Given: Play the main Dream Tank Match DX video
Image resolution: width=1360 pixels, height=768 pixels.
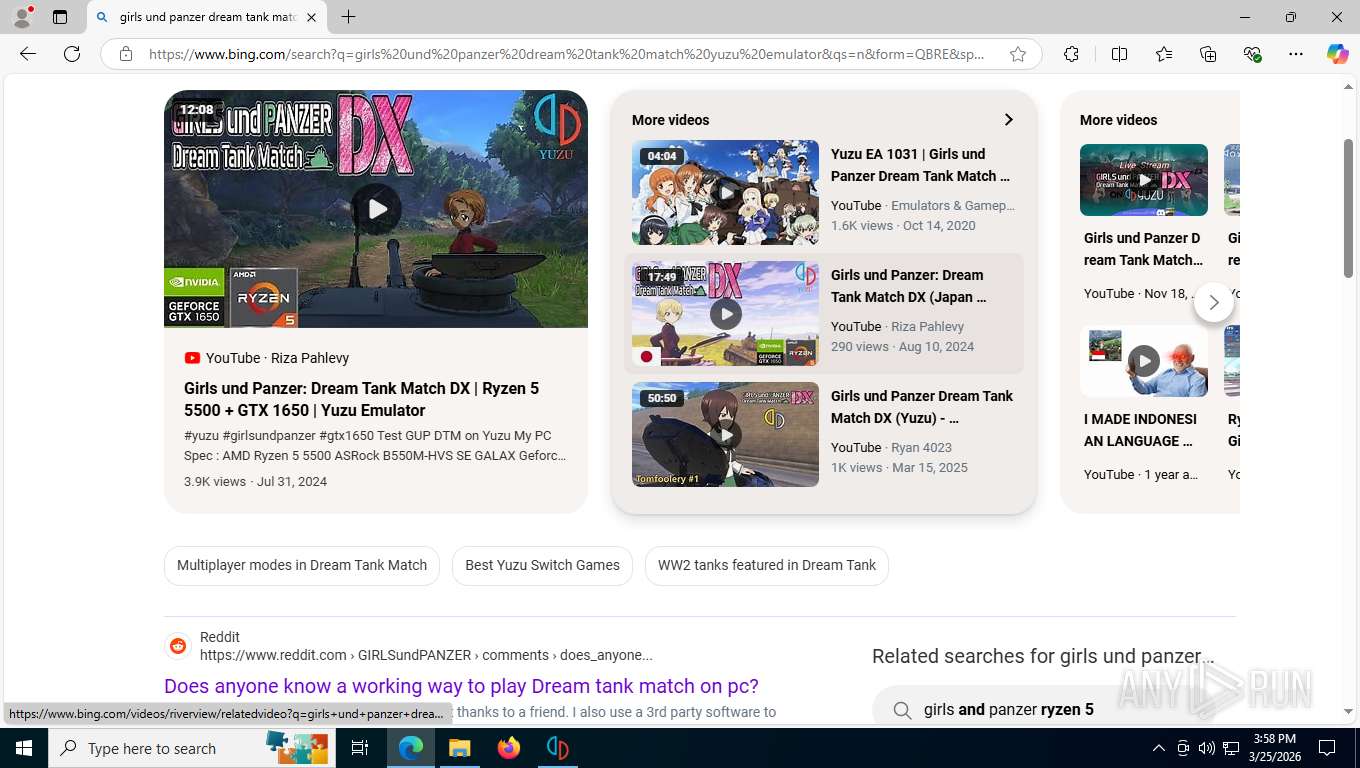Looking at the screenshot, I should tap(376, 209).
